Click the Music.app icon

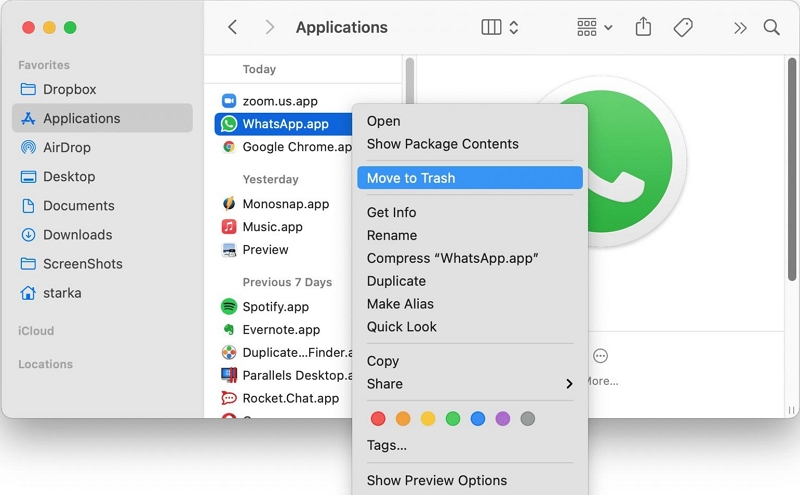click(x=229, y=227)
